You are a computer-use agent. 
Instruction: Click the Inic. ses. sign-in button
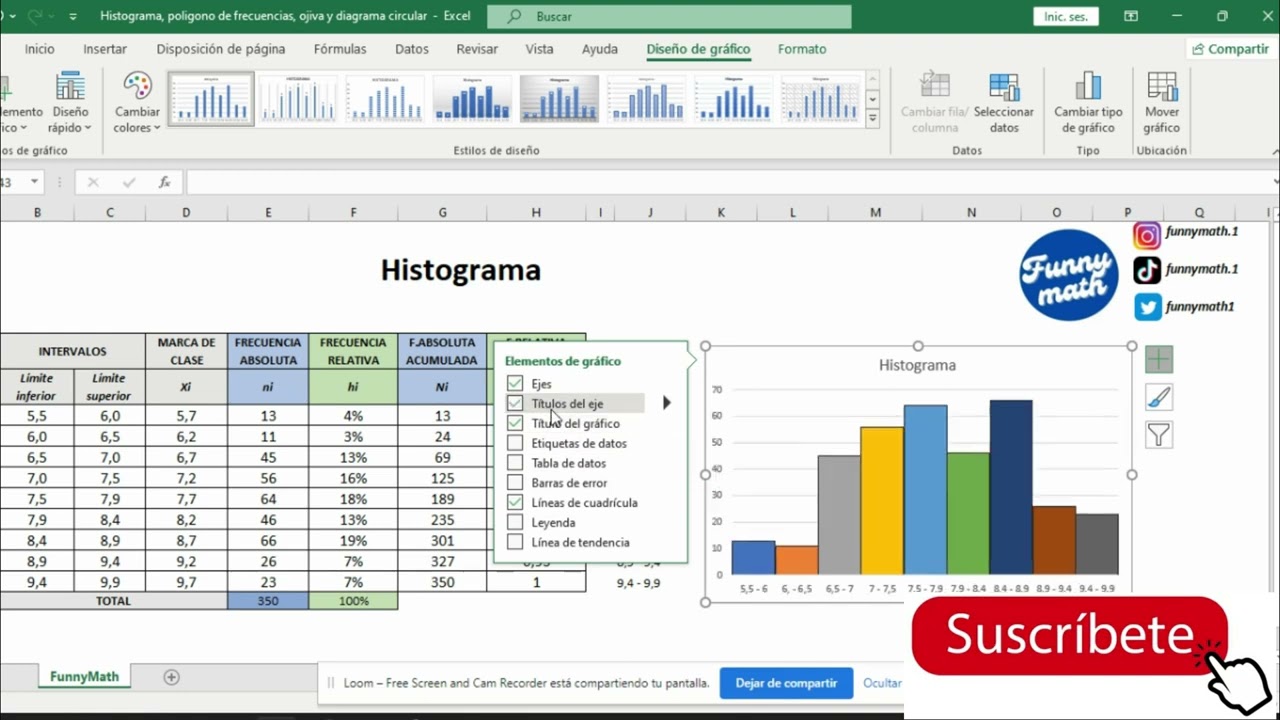coord(1066,16)
